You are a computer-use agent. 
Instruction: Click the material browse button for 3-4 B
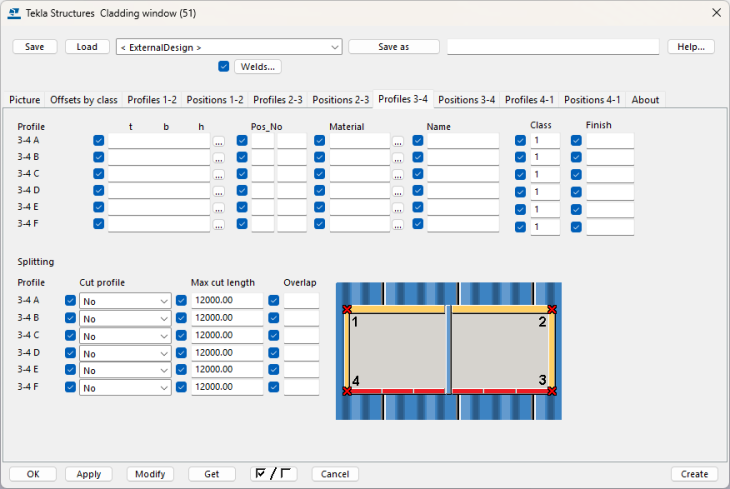[x=398, y=158]
